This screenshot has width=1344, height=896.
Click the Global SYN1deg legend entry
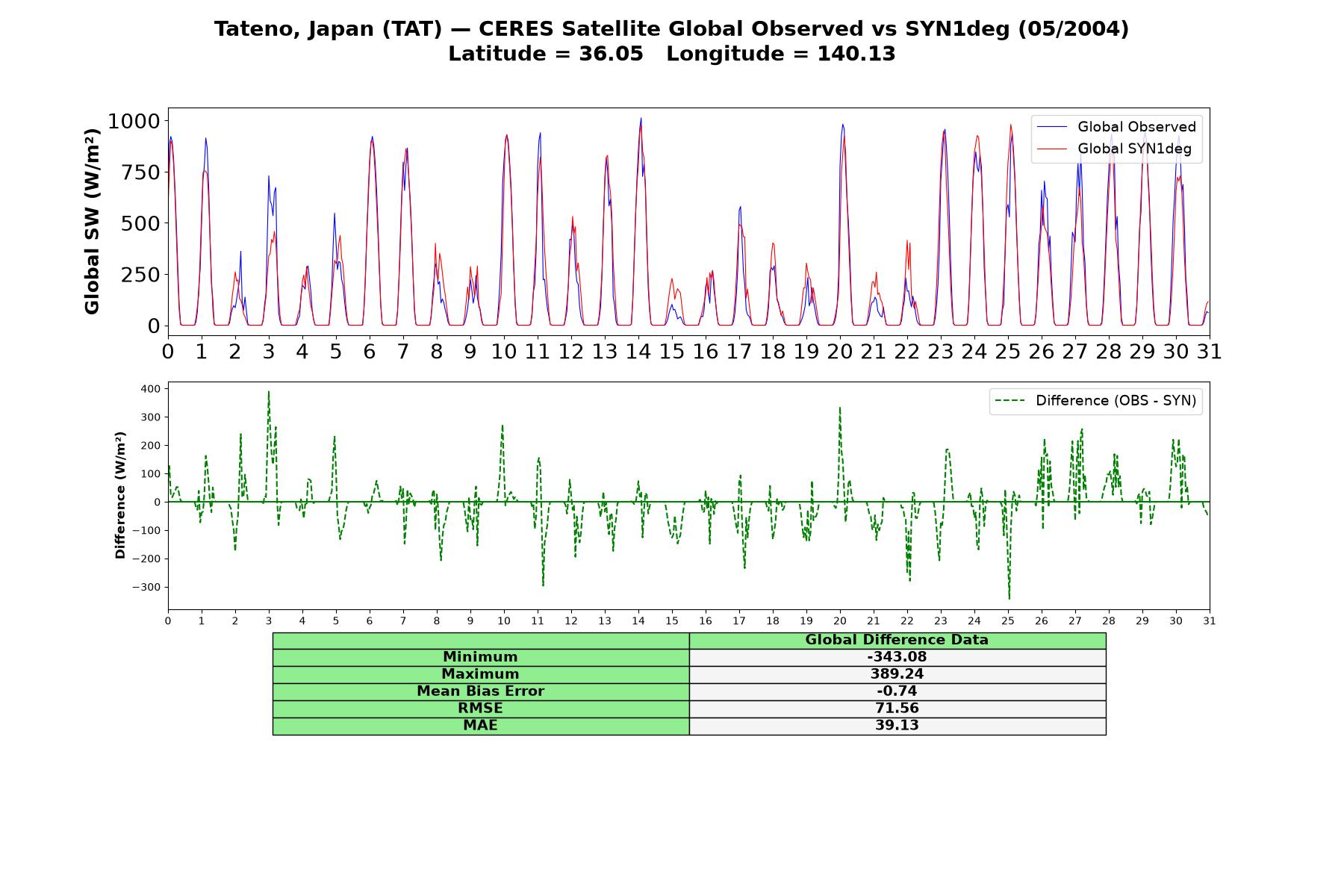click(x=1115, y=149)
